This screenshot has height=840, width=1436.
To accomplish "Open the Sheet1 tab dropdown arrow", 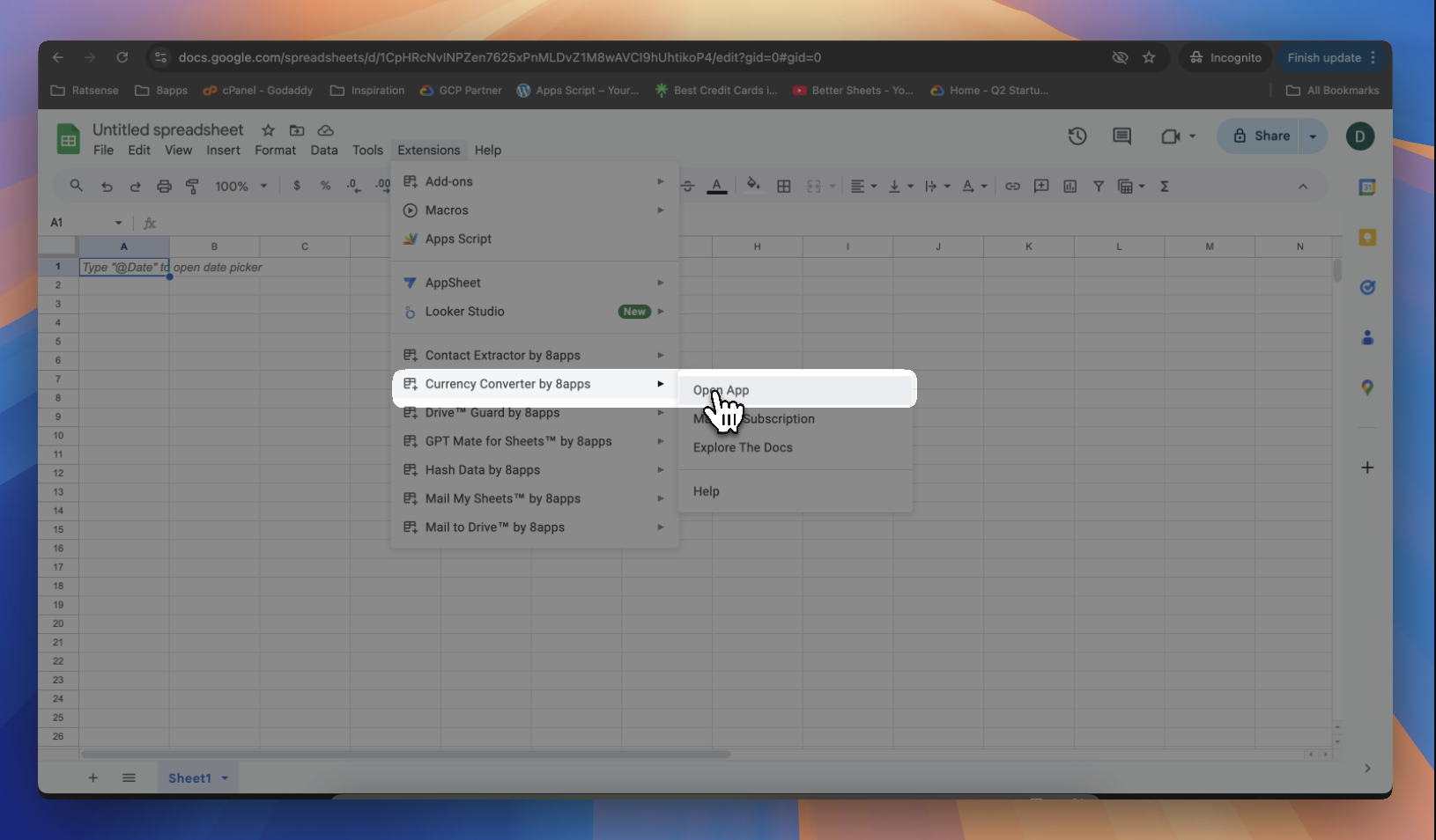I will point(226,778).
